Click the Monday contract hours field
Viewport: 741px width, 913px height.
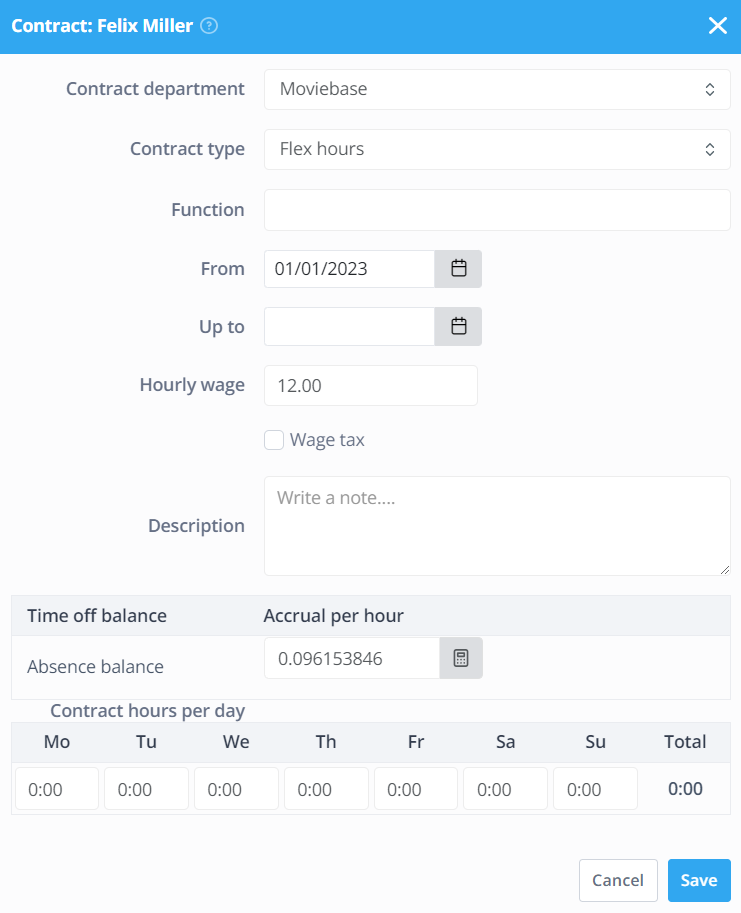57,789
